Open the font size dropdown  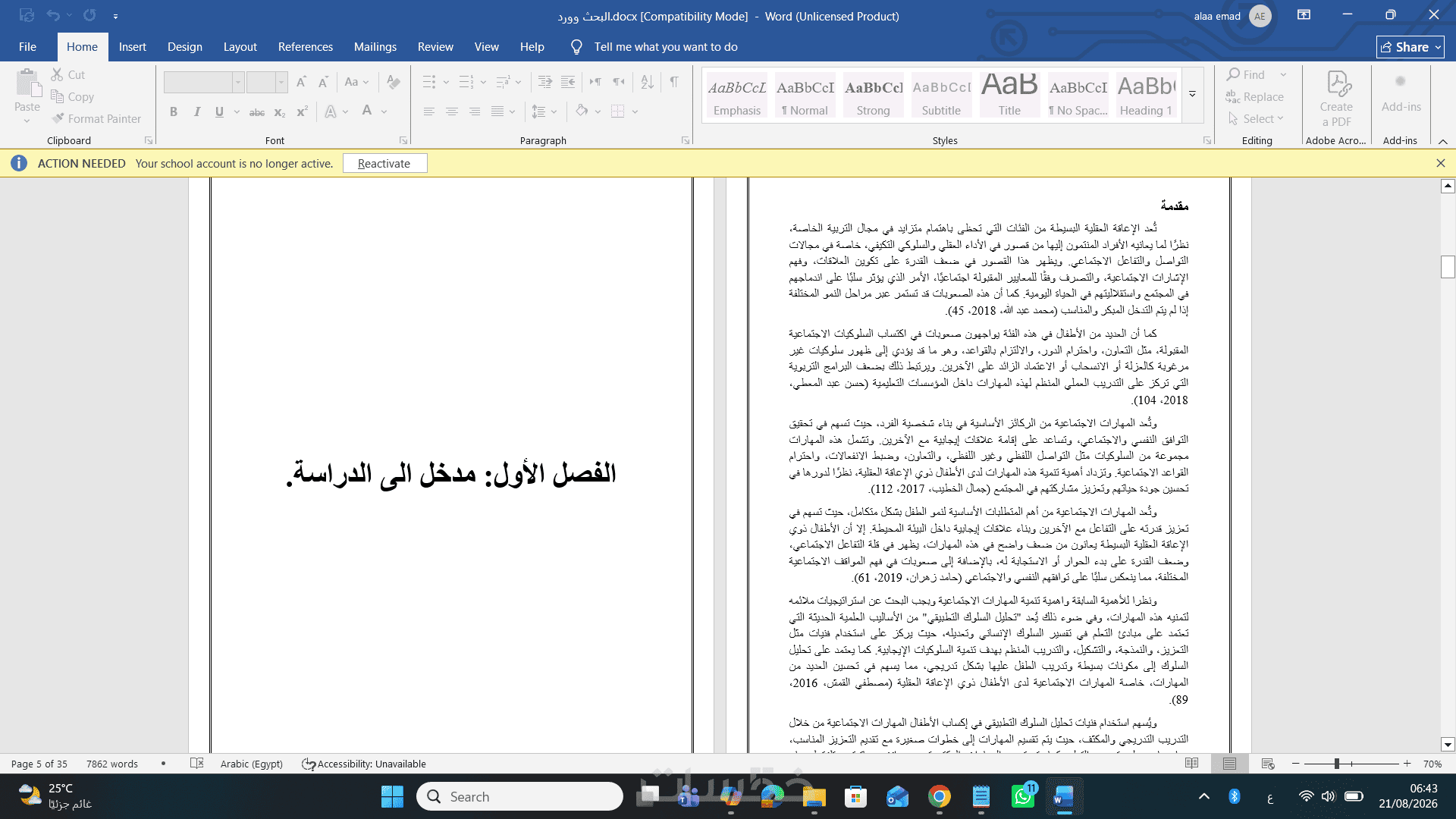281,82
